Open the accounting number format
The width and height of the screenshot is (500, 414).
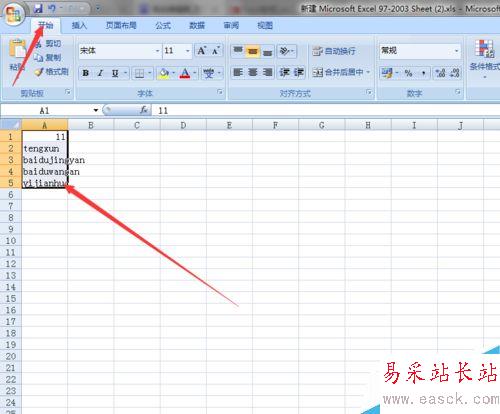(x=387, y=73)
